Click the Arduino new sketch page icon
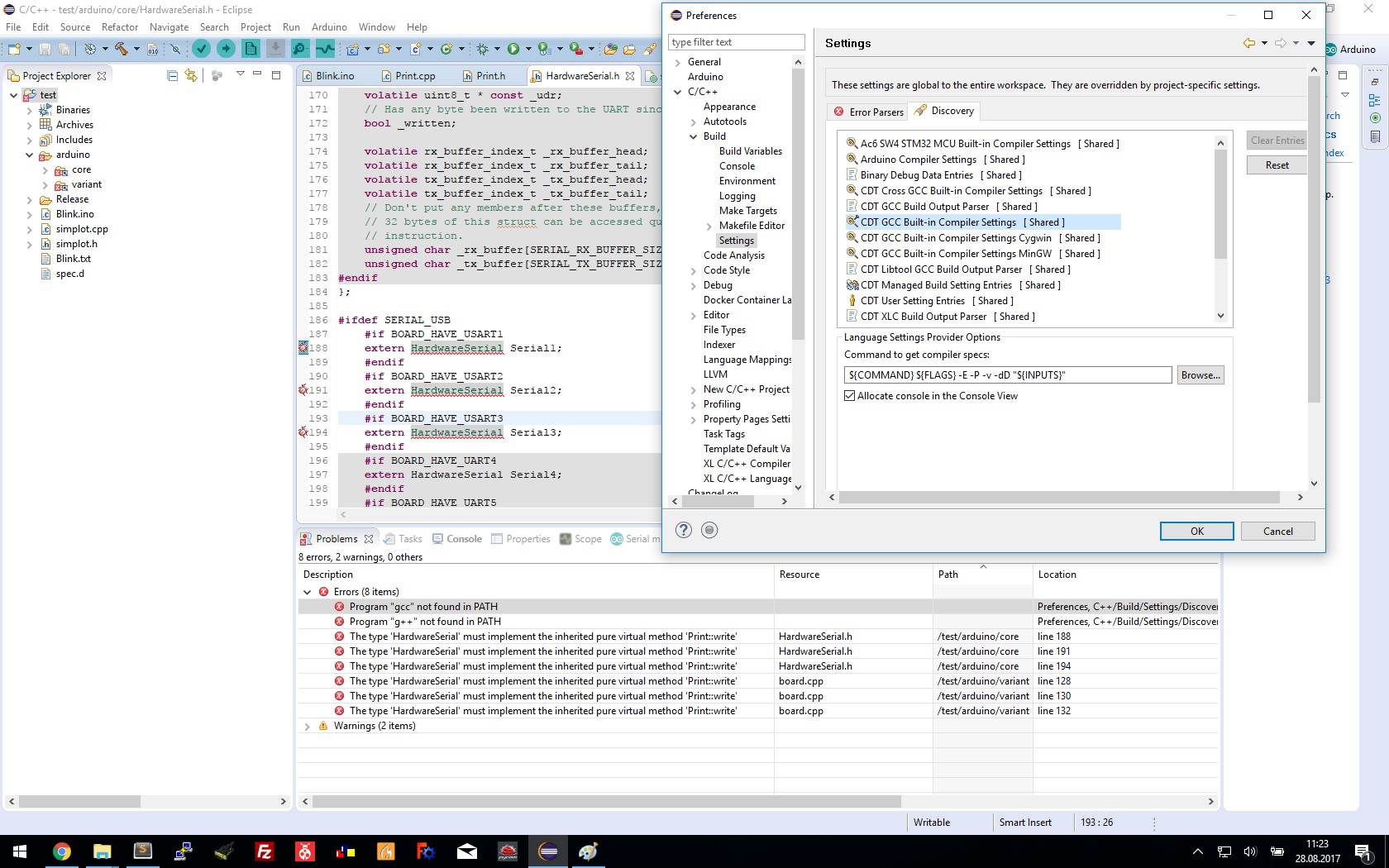This screenshot has width=1389, height=868. coord(251,49)
